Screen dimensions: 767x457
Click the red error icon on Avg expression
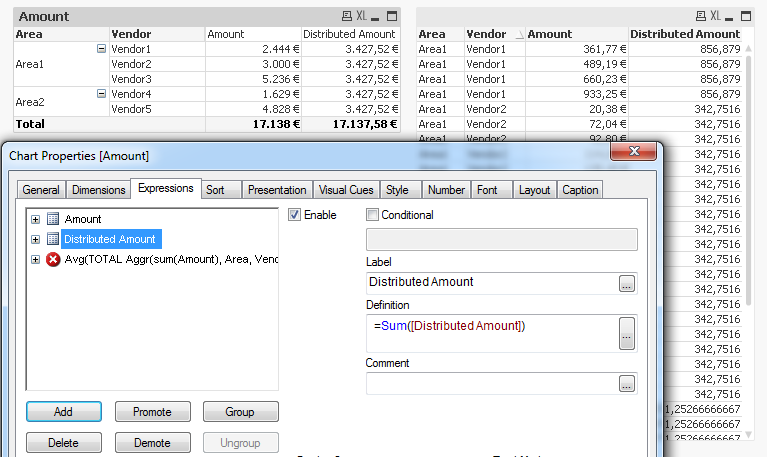click(54, 259)
